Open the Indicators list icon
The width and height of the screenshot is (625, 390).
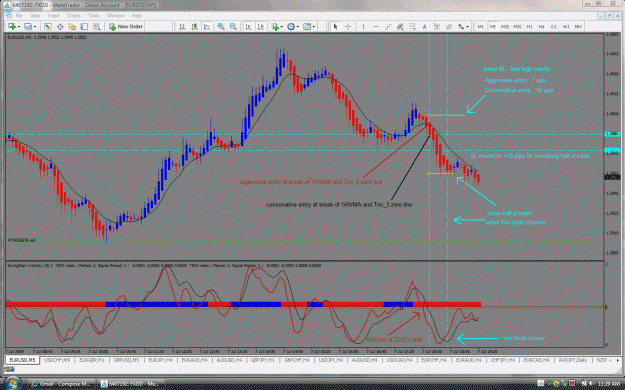coord(275,27)
